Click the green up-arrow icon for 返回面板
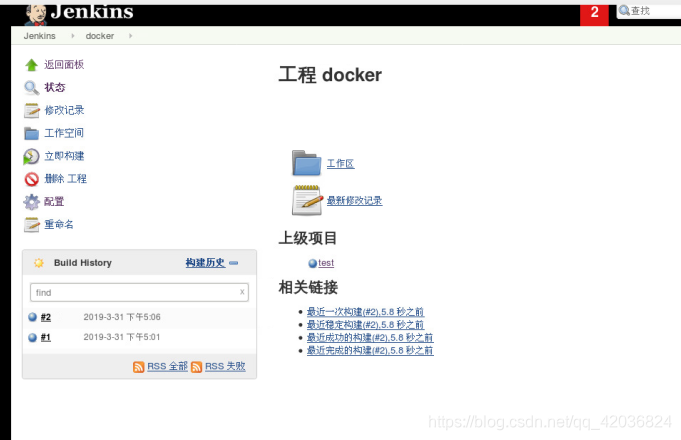Image resolution: width=681 pixels, height=440 pixels. 31,65
